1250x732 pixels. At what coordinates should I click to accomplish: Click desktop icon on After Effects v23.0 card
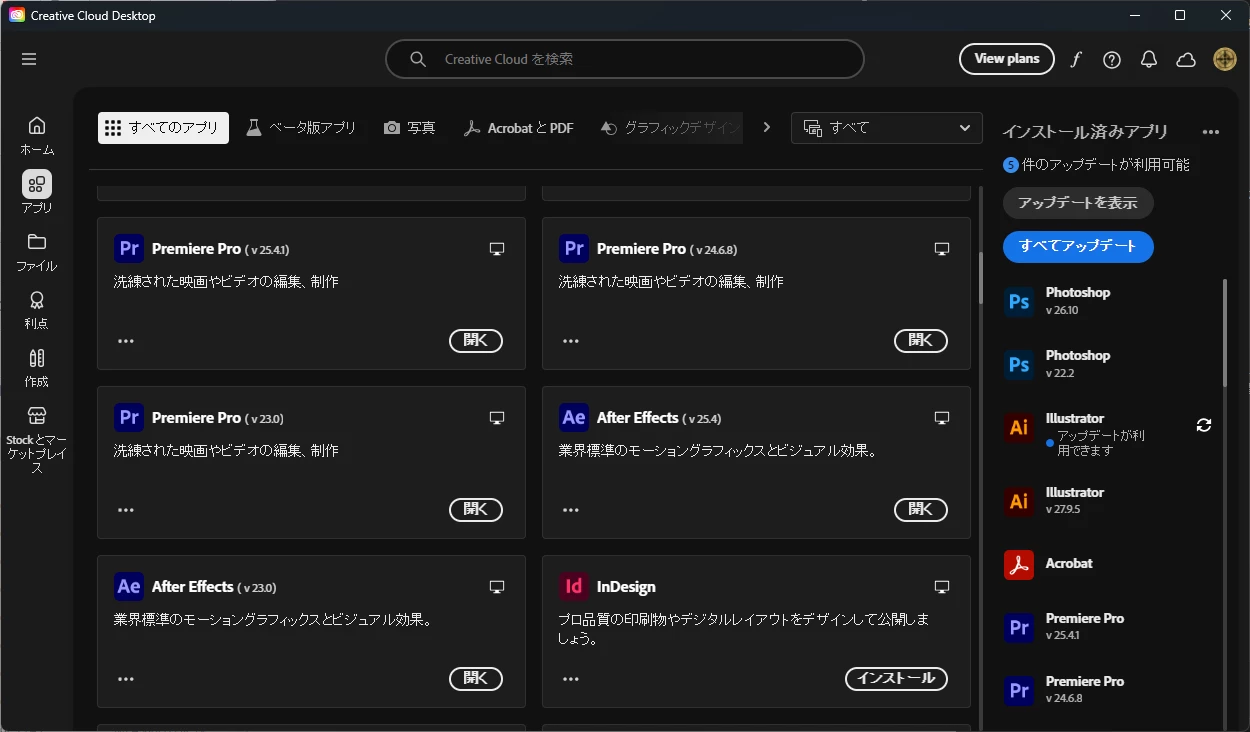(x=497, y=587)
